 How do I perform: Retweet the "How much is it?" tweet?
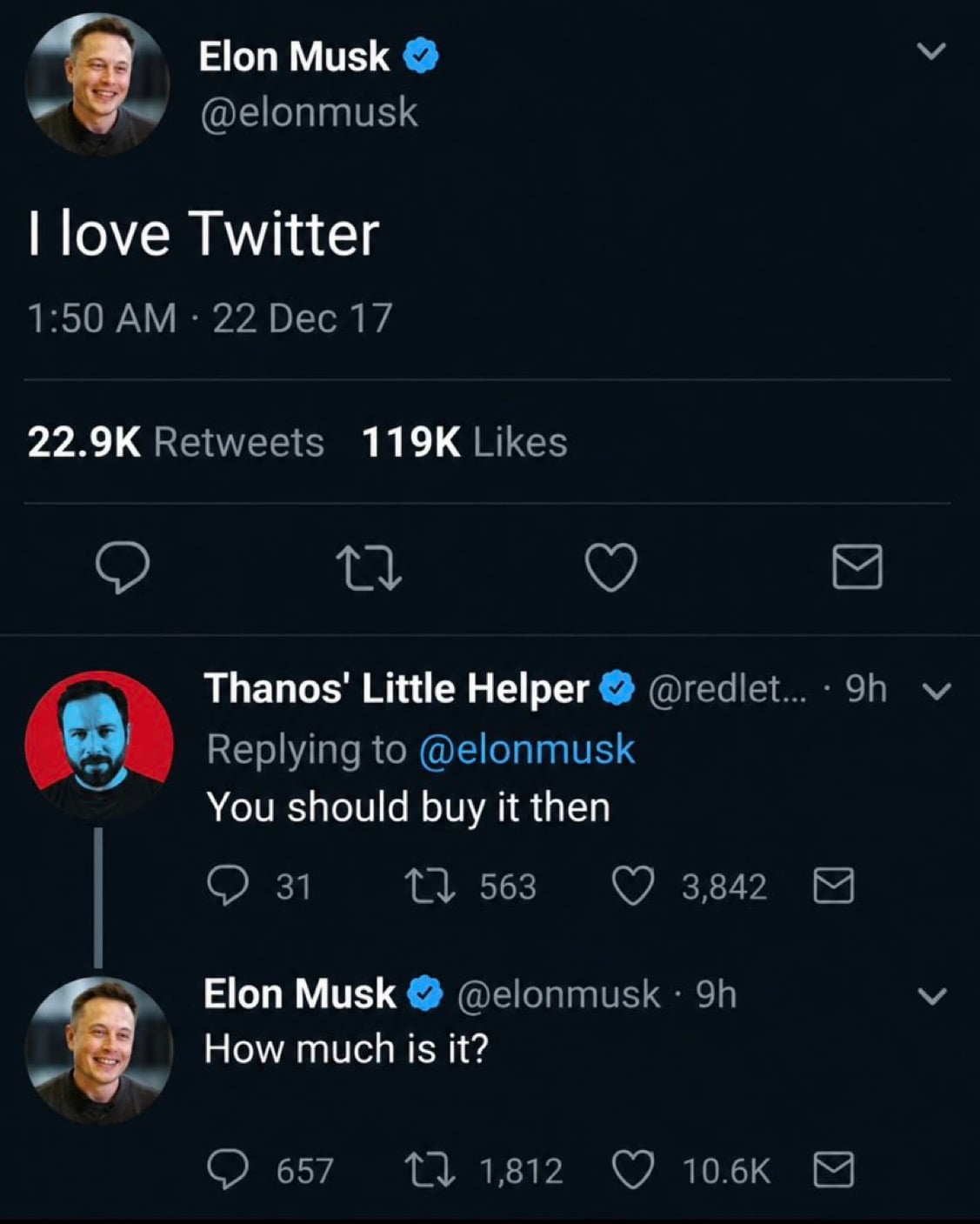pyautogui.click(x=430, y=1170)
